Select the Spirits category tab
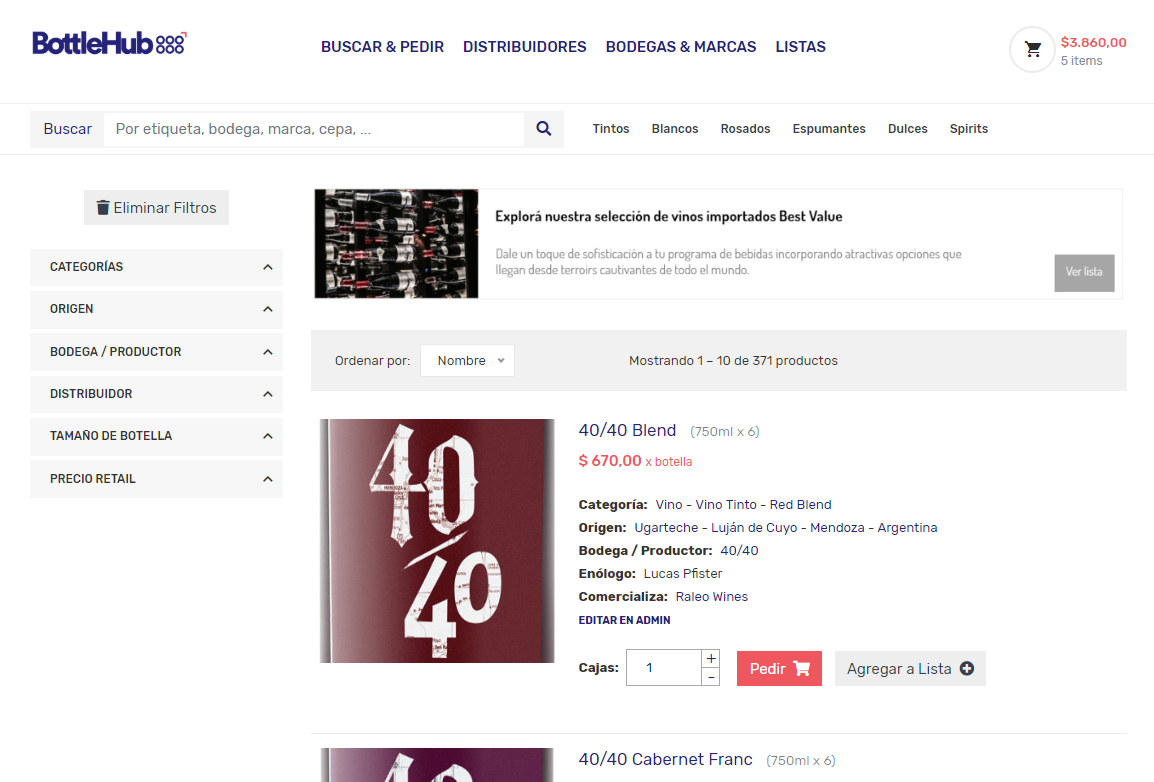The width and height of the screenshot is (1154, 782). point(969,129)
